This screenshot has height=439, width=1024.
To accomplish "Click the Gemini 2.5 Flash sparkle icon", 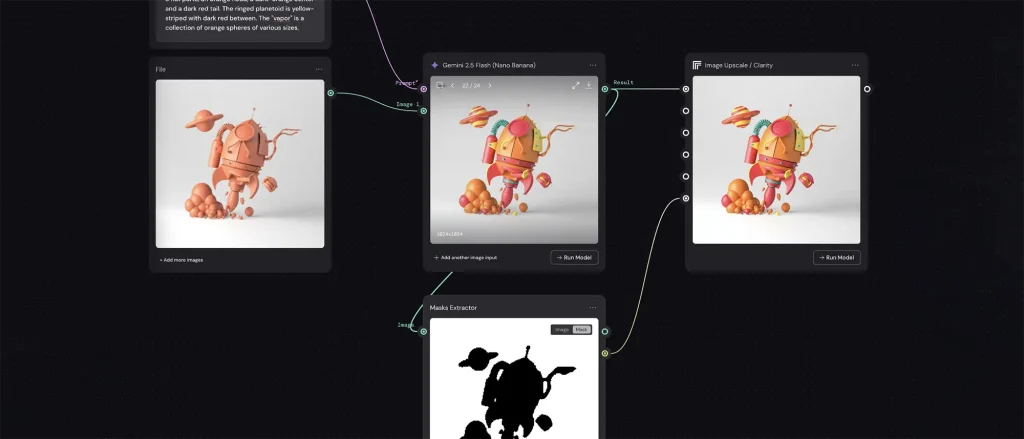I will pos(435,65).
